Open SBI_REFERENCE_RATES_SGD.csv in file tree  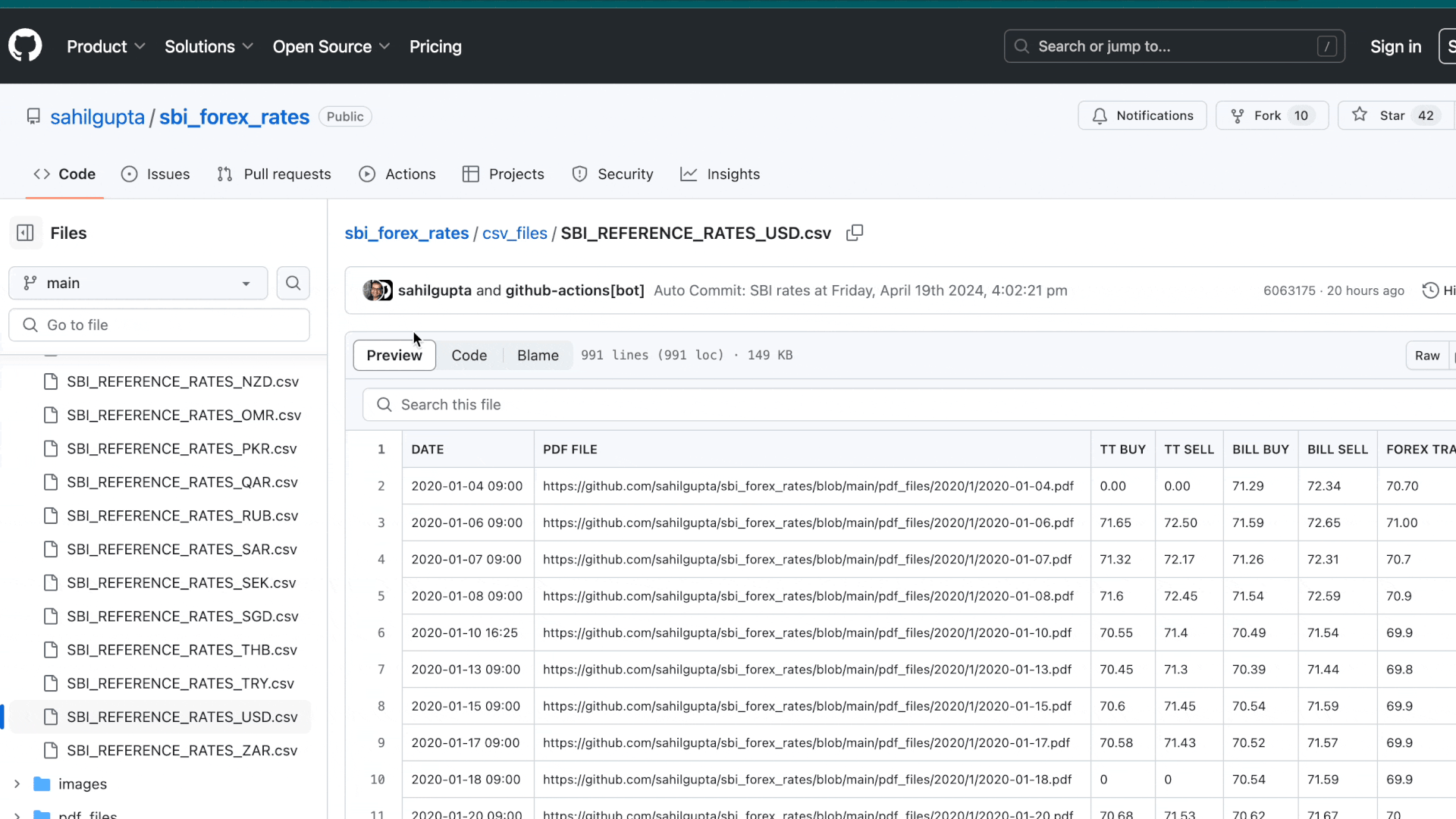coord(182,616)
